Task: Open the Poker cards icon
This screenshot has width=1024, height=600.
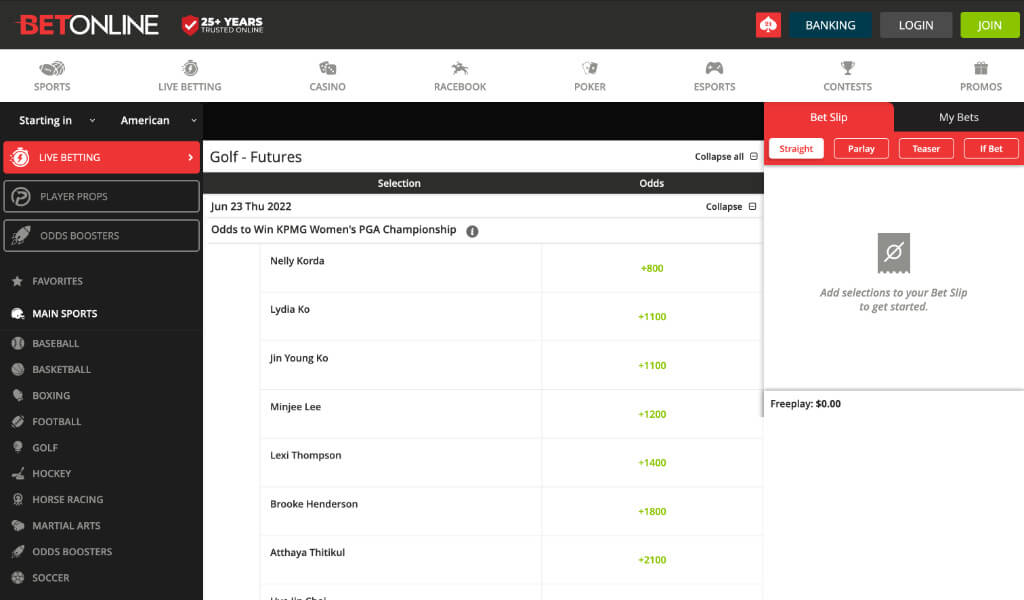Action: [590, 68]
